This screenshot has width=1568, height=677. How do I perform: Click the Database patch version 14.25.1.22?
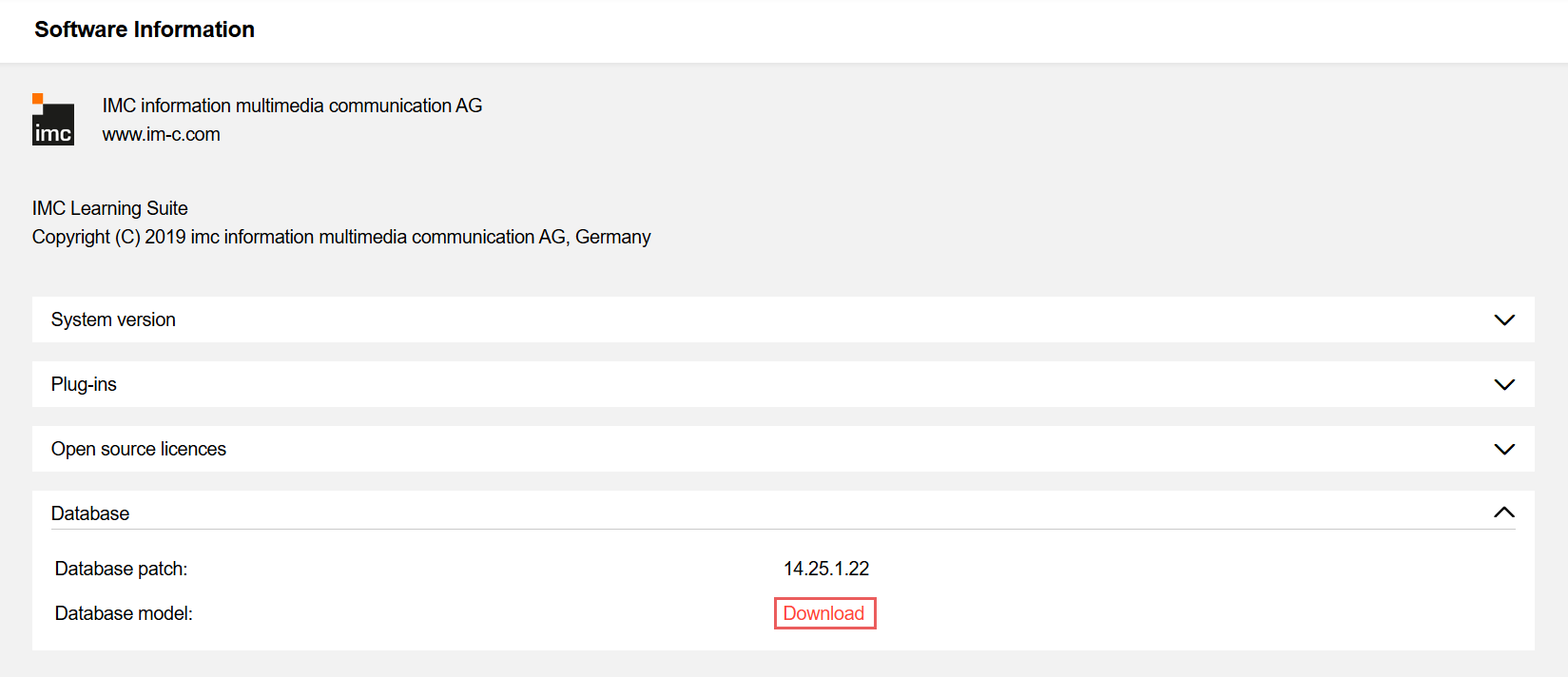click(823, 568)
